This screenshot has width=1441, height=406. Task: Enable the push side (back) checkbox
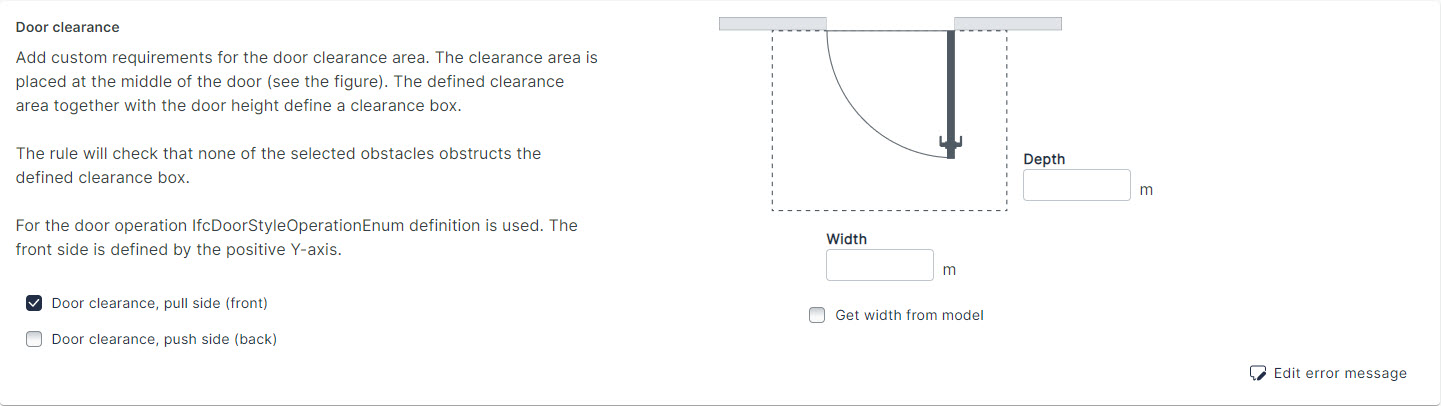tap(34, 339)
